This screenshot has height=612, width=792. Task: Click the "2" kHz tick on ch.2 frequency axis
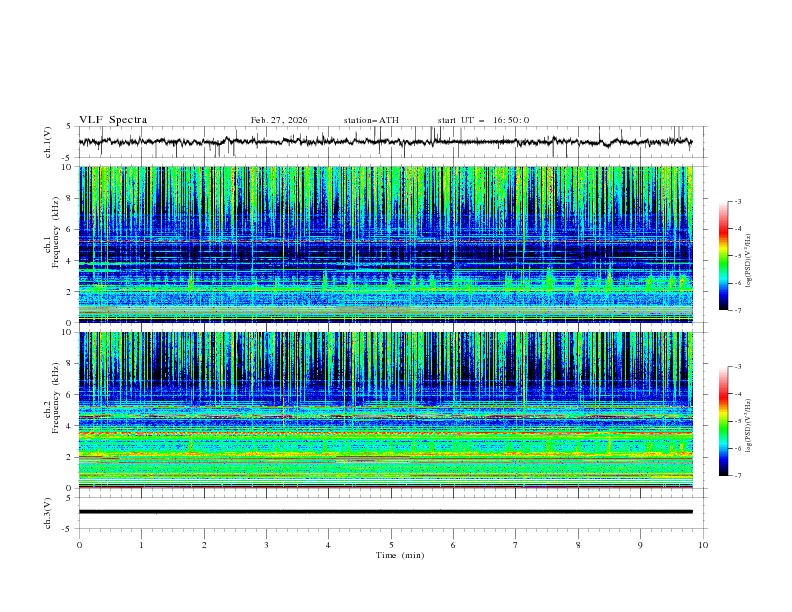(x=70, y=457)
